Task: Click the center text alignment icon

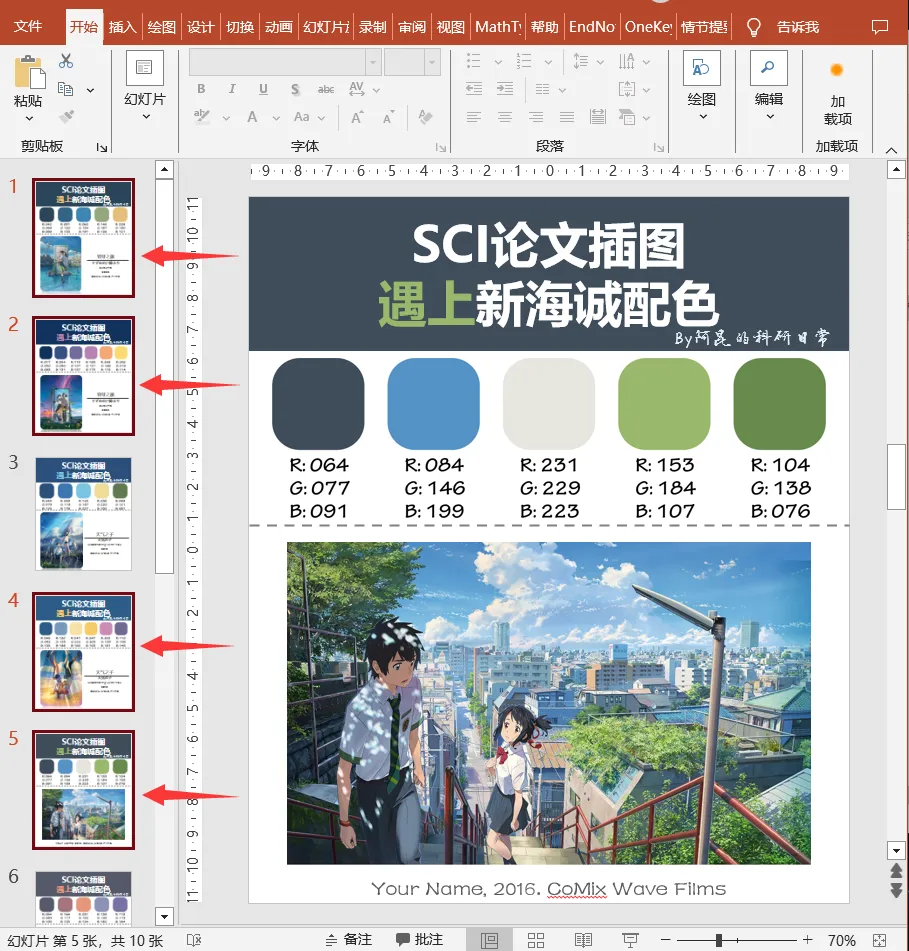Action: [505, 116]
